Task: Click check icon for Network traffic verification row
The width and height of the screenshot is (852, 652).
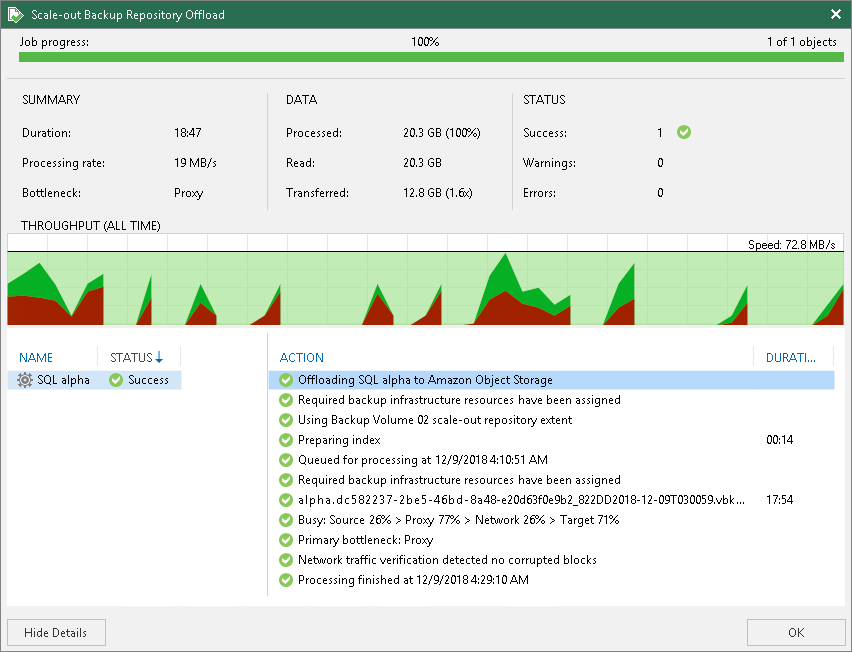Action: pyautogui.click(x=286, y=560)
